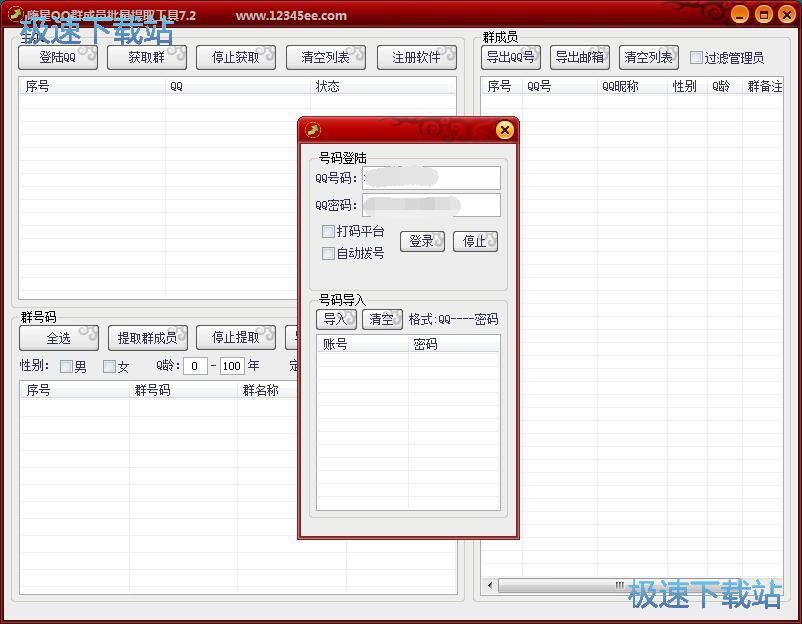Click the 性别 column header in 群成员
This screenshot has width=802, height=624.
click(x=687, y=86)
